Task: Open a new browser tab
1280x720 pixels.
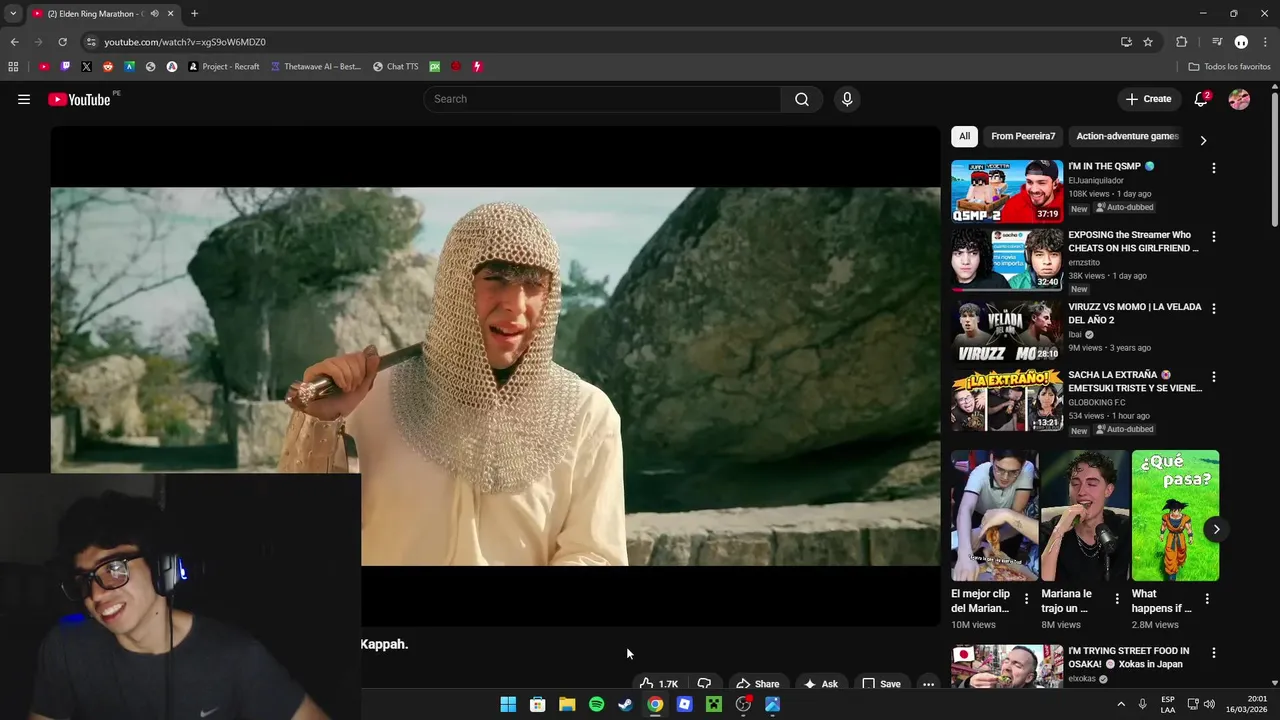Action: [x=194, y=14]
